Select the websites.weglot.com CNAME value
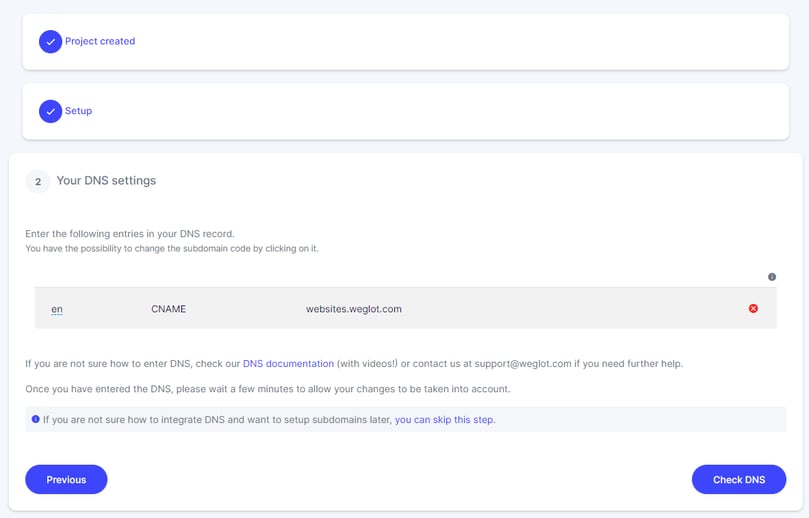This screenshot has width=809, height=518. click(353, 309)
